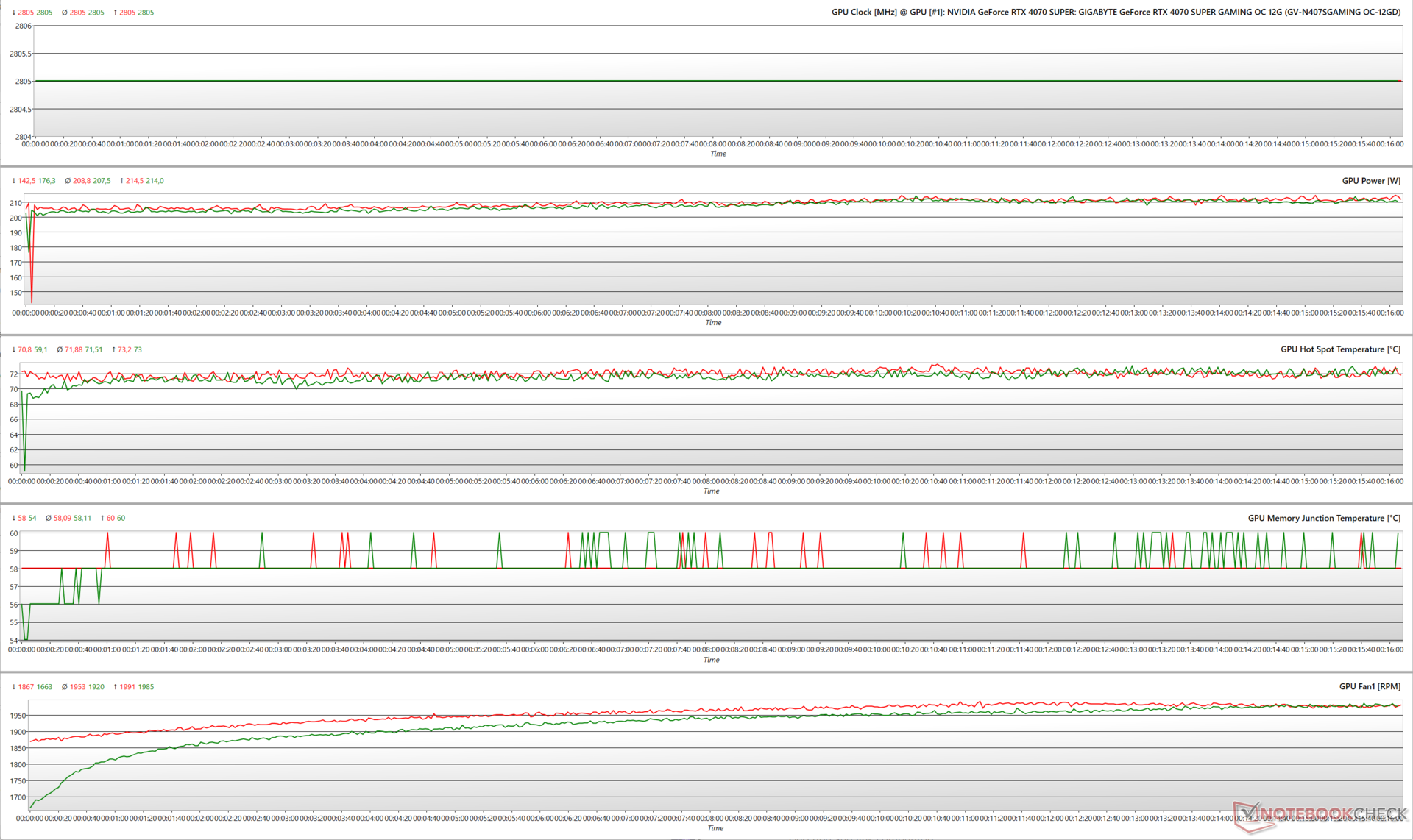The image size is (1413, 840).
Task: Select the minimum value 142,5 in GPU Power stats
Action: pos(26,181)
